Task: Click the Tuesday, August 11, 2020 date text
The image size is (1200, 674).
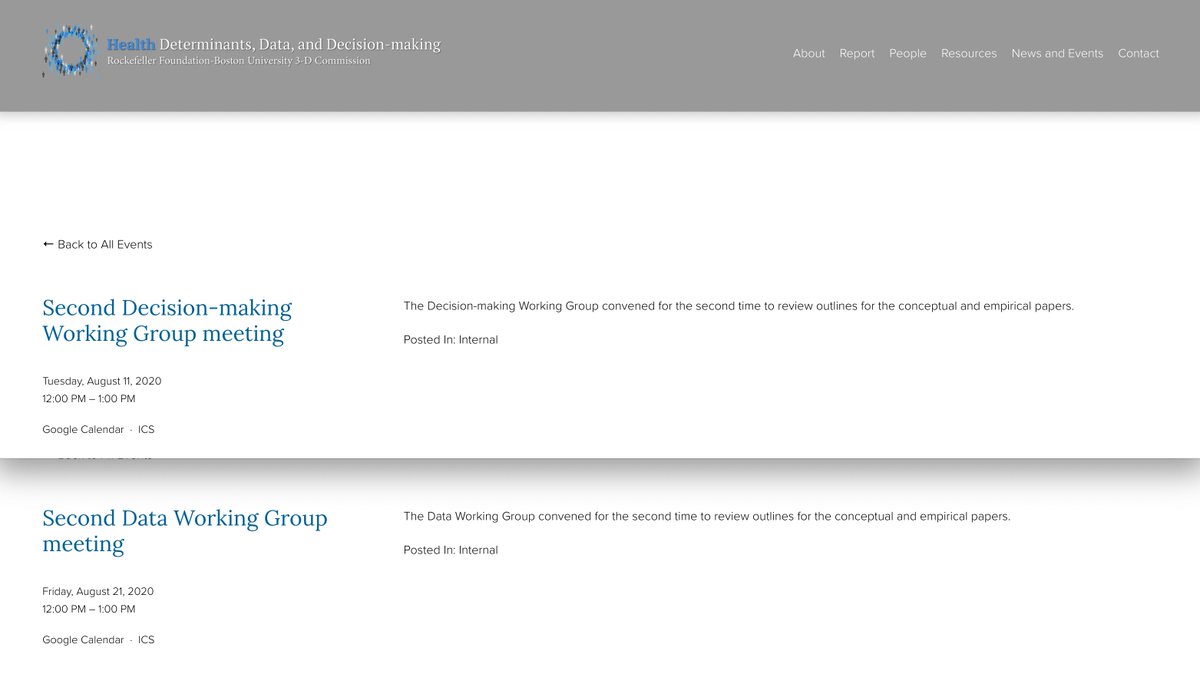Action: pyautogui.click(x=101, y=381)
